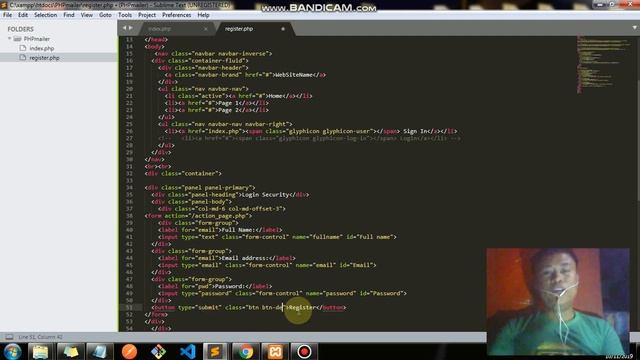Viewport: 640px width, 360px height.
Task: Open the Preferences menu
Action: tap(176, 15)
